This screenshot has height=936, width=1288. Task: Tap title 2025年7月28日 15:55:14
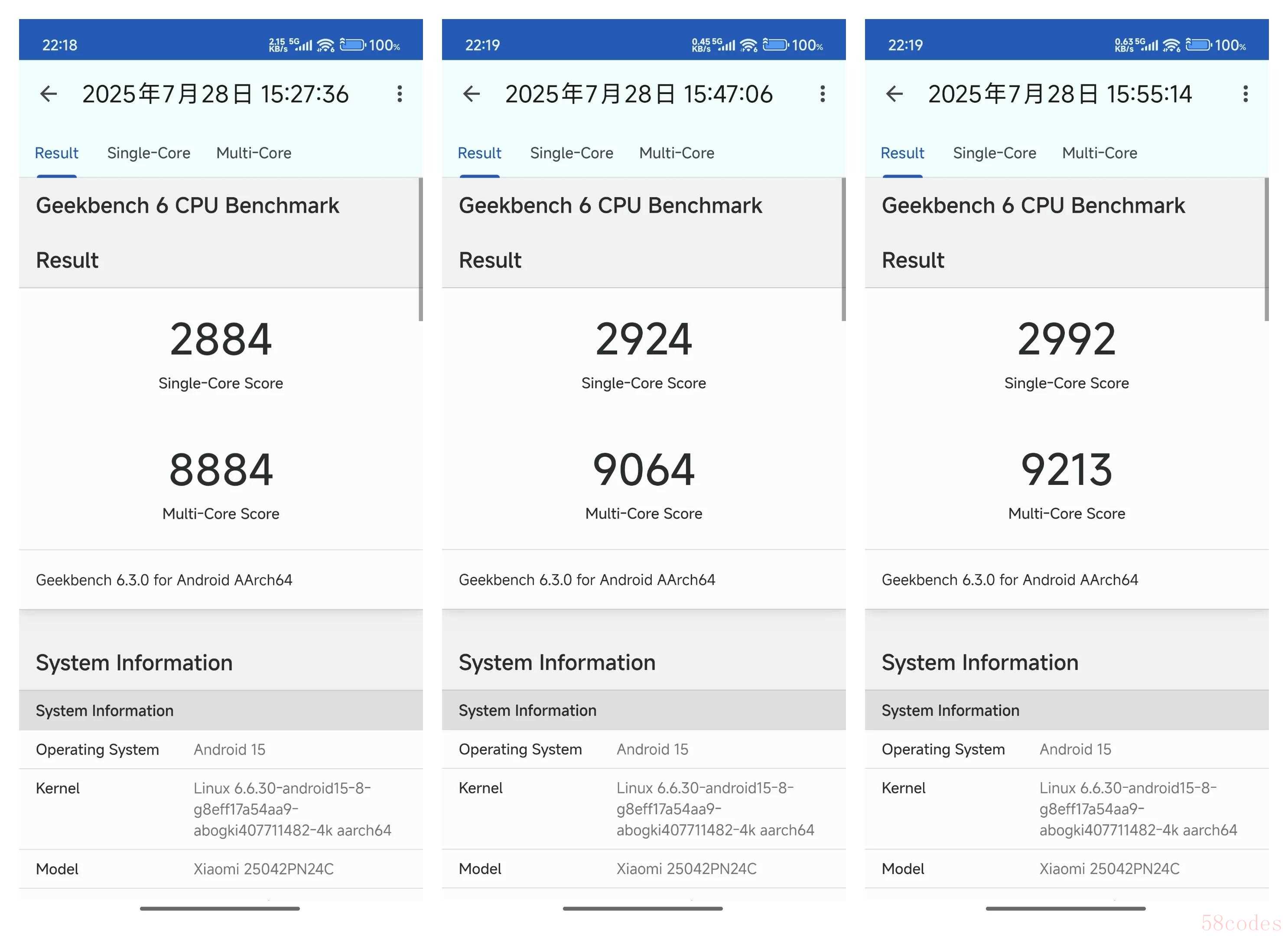point(1060,94)
